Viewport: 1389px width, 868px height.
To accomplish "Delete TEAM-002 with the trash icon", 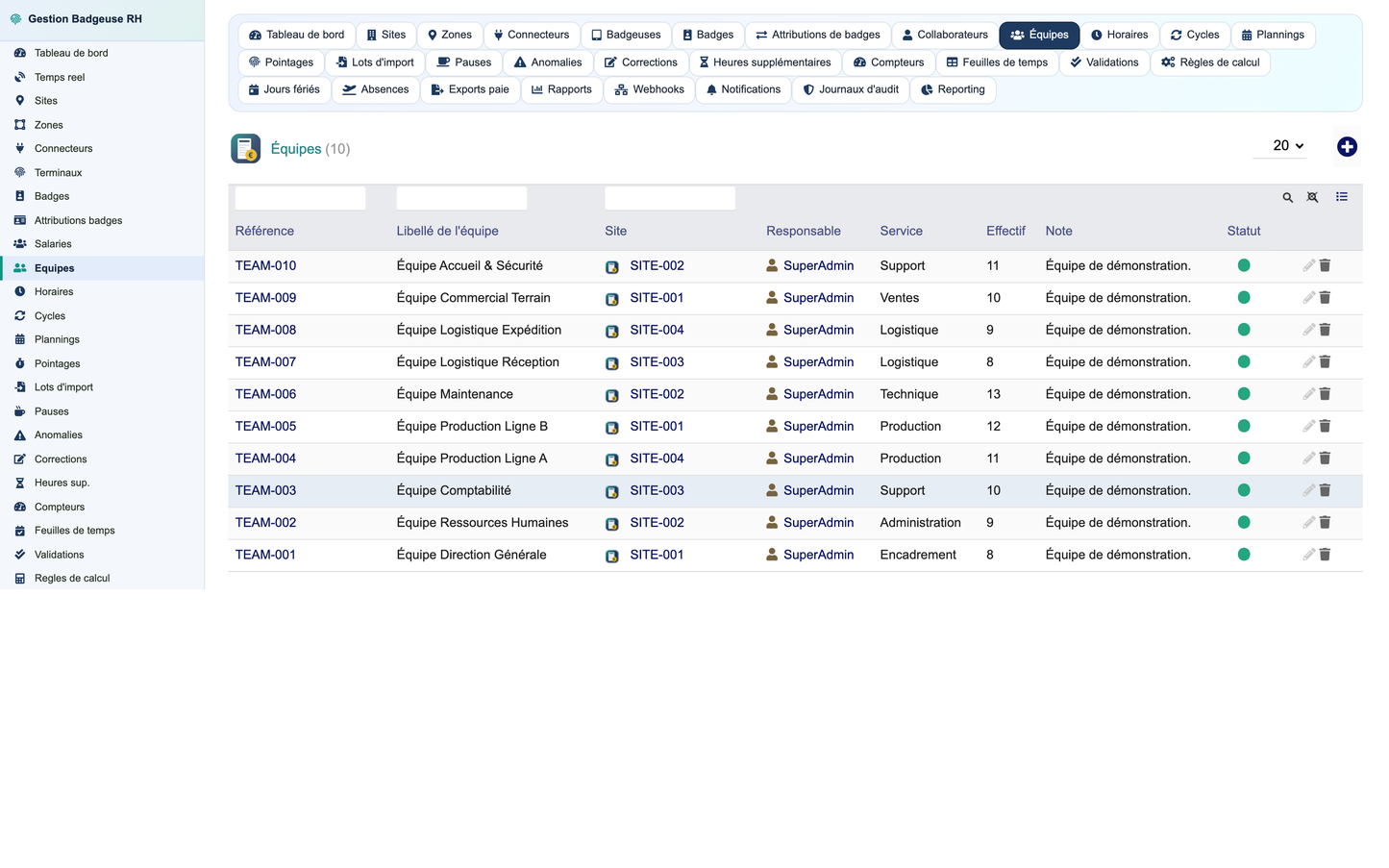I will (1325, 523).
